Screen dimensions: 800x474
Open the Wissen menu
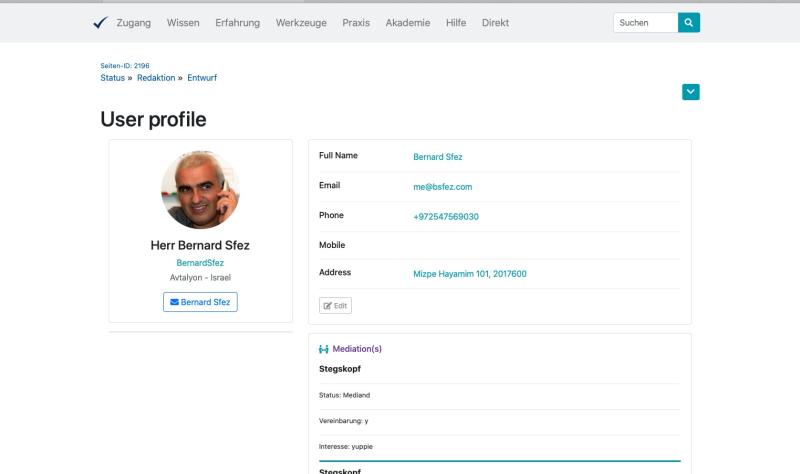[x=183, y=22]
